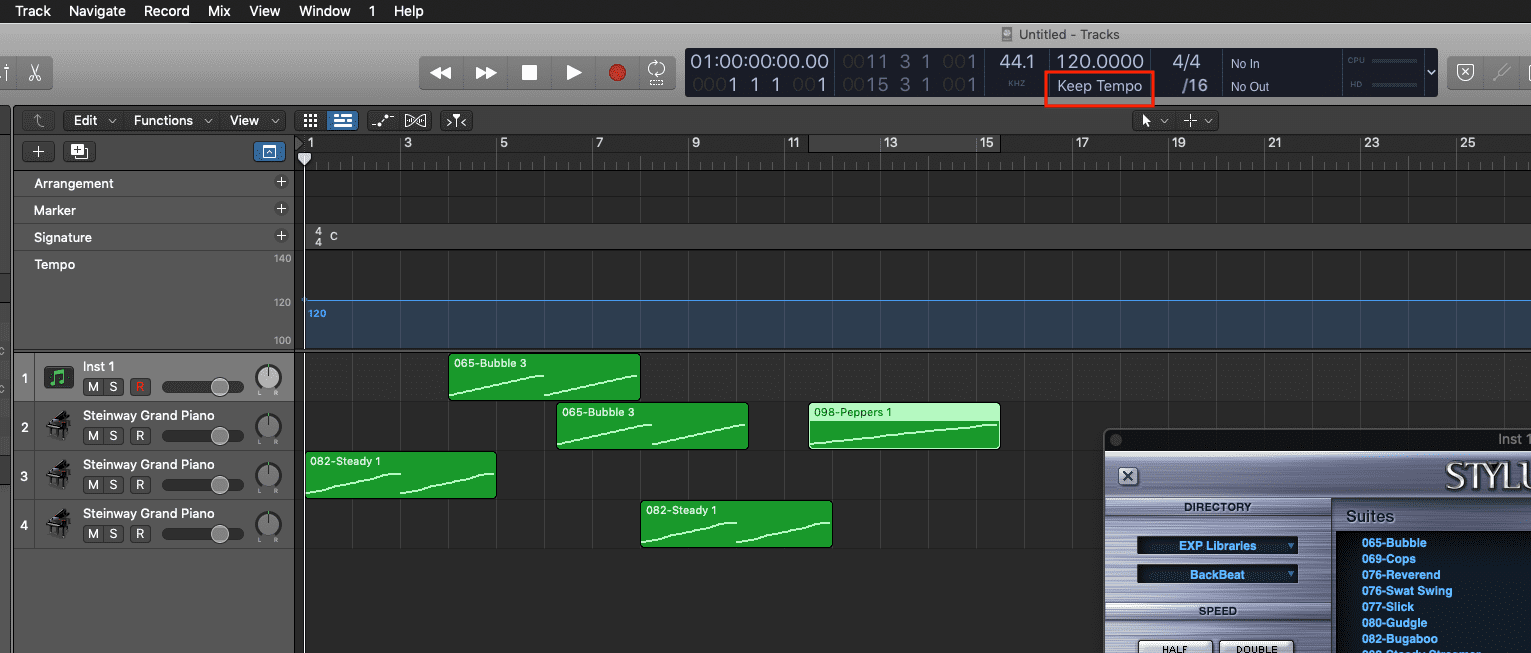Screen dimensions: 1531x653
Task: Click the piano icon on track 4
Action: (59, 525)
